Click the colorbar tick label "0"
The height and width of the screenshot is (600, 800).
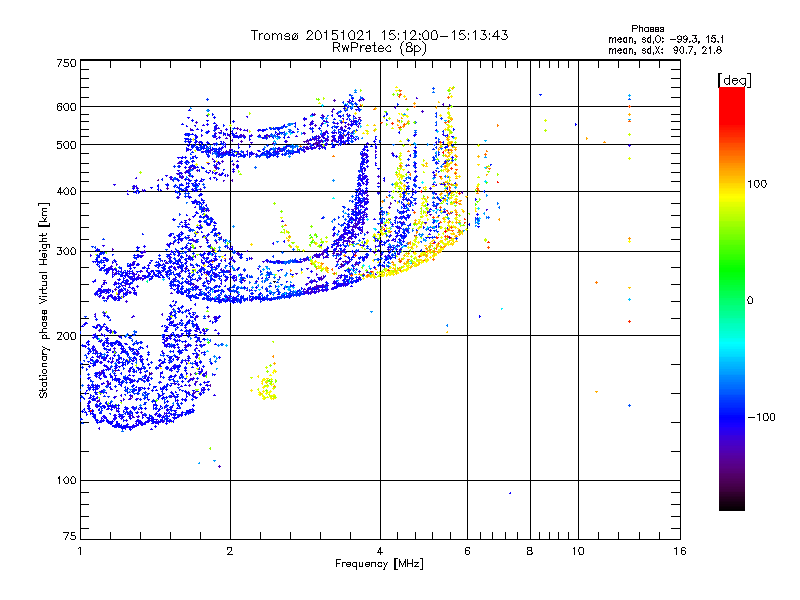pos(750,301)
